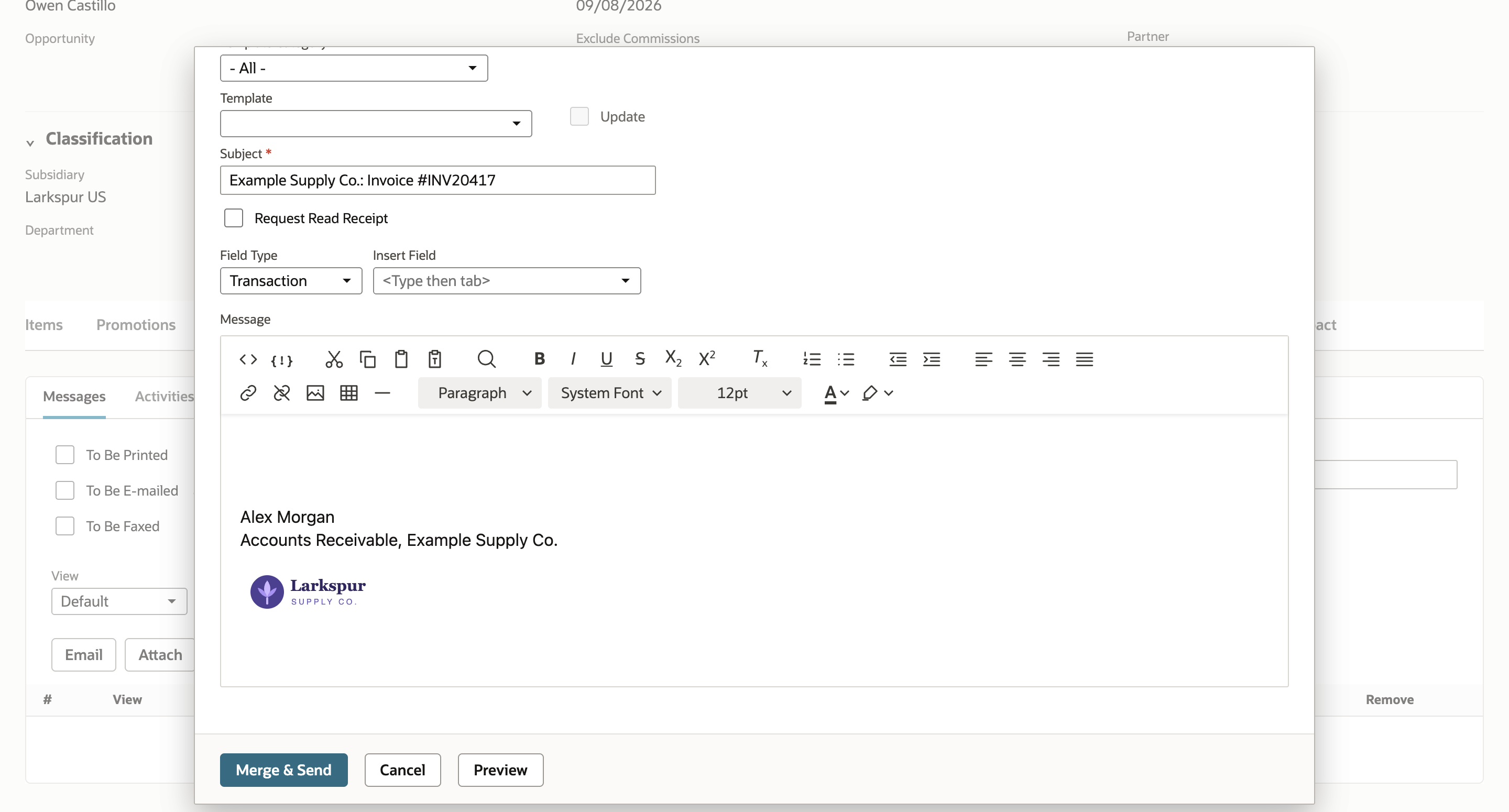Clear formatting with Tx icon
This screenshot has height=812, width=1509.
pyautogui.click(x=759, y=358)
